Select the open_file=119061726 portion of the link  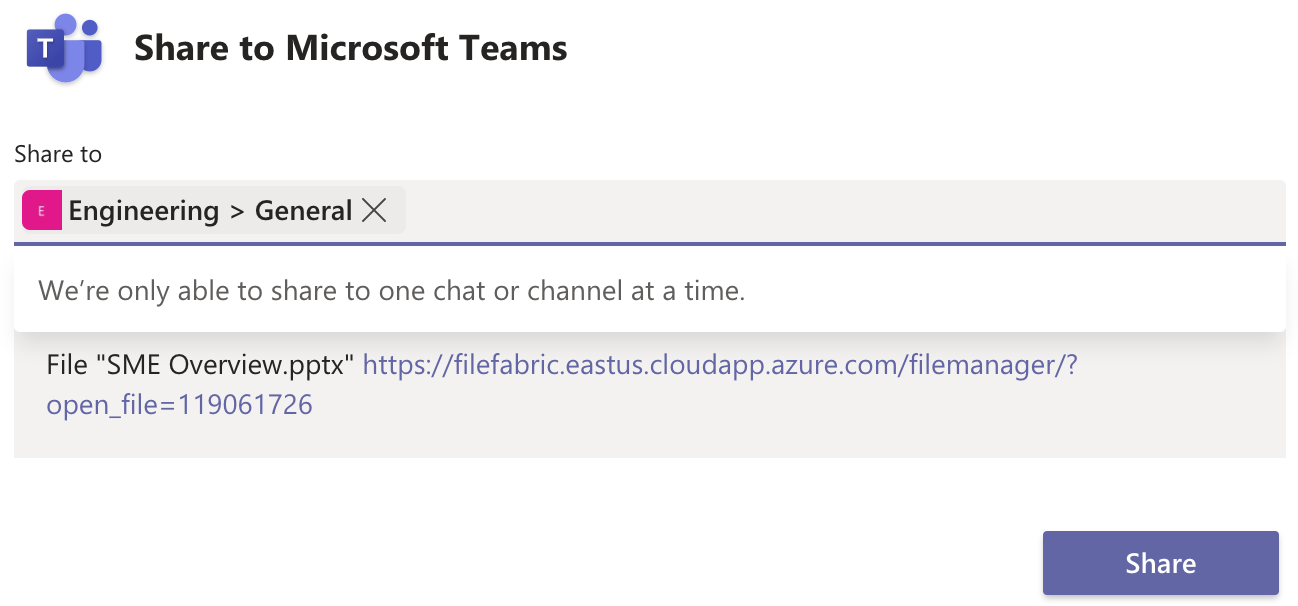tap(180, 404)
